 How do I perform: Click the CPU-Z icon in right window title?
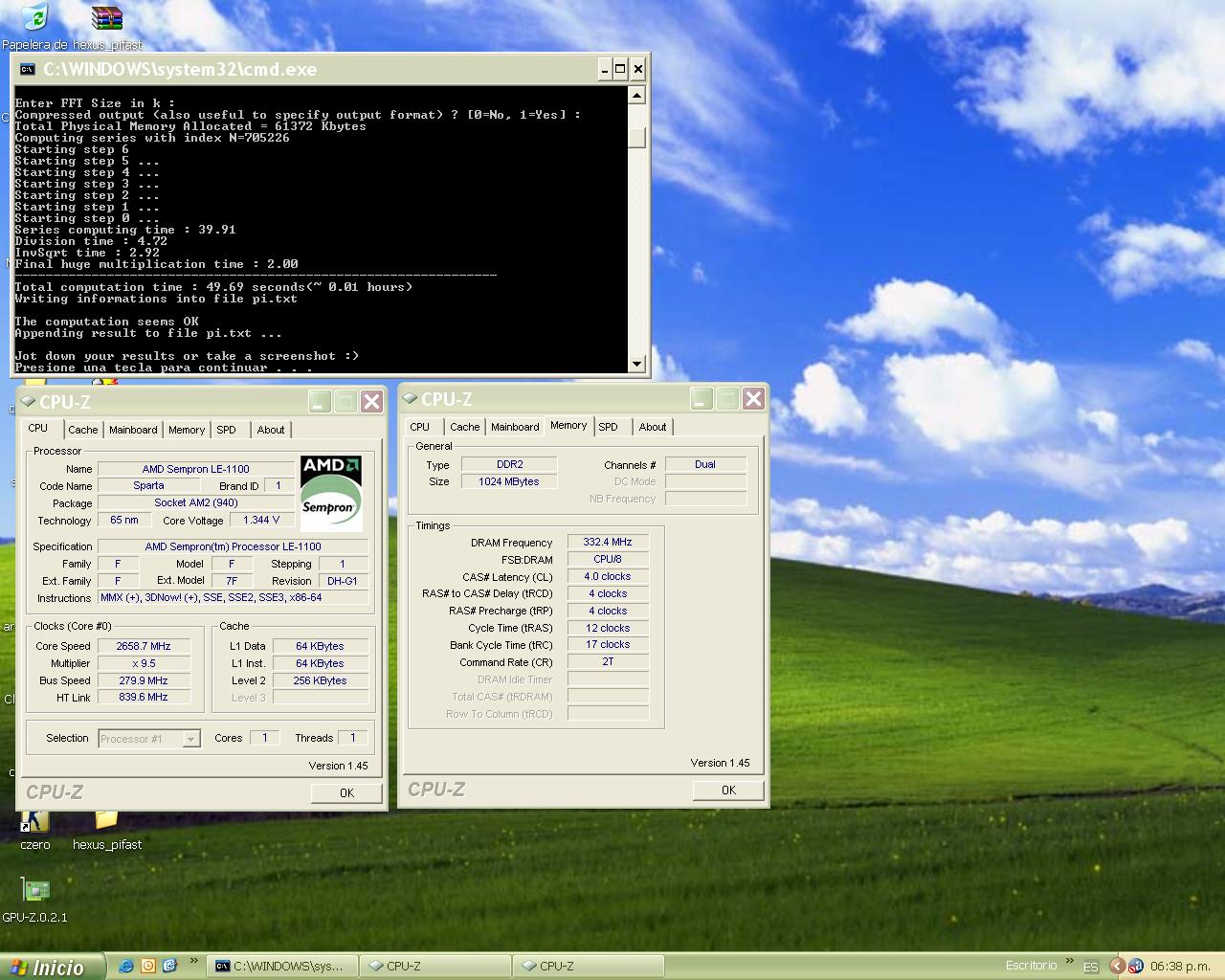tap(410, 398)
